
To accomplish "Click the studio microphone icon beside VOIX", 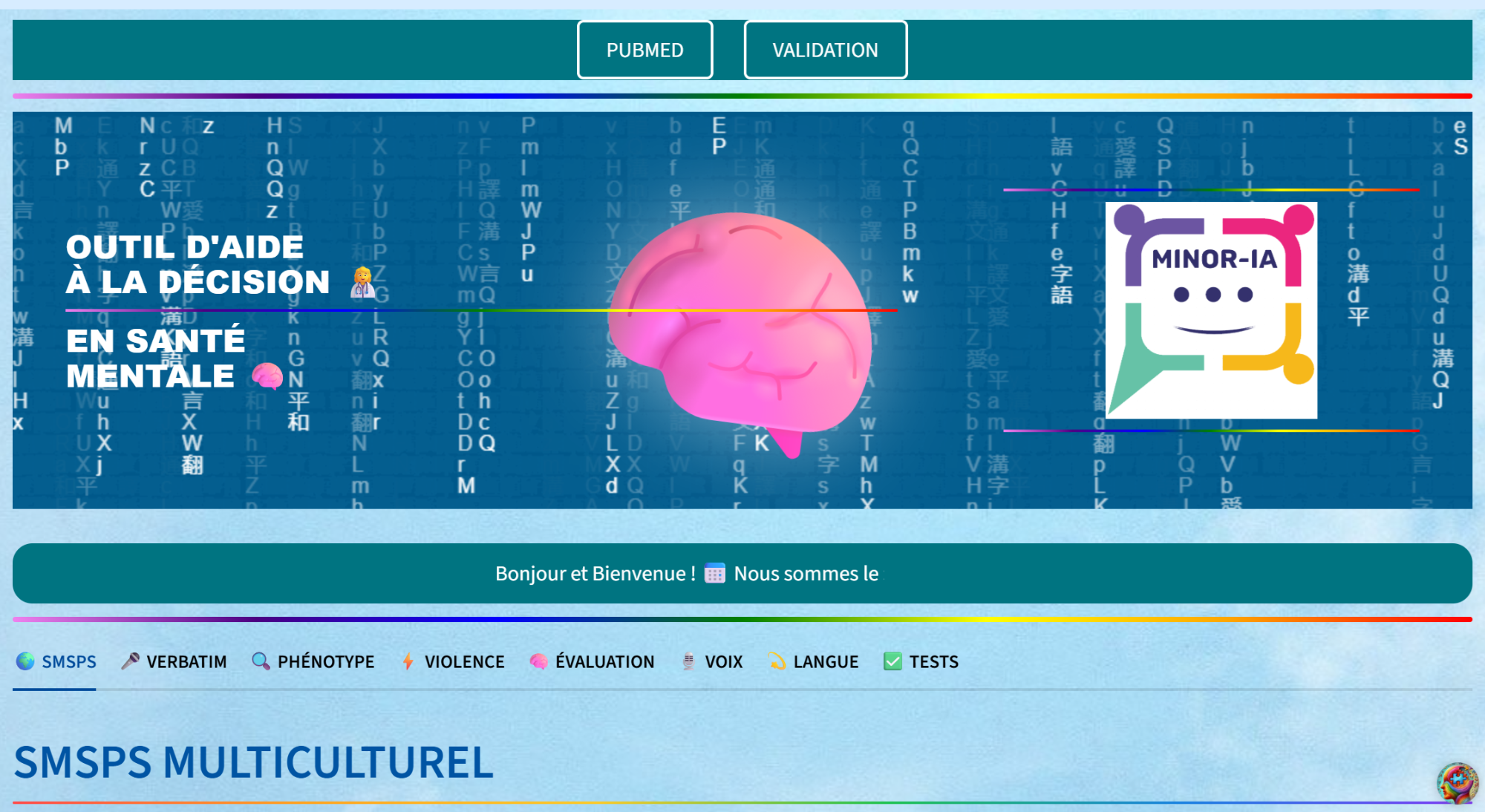I will tap(688, 661).
